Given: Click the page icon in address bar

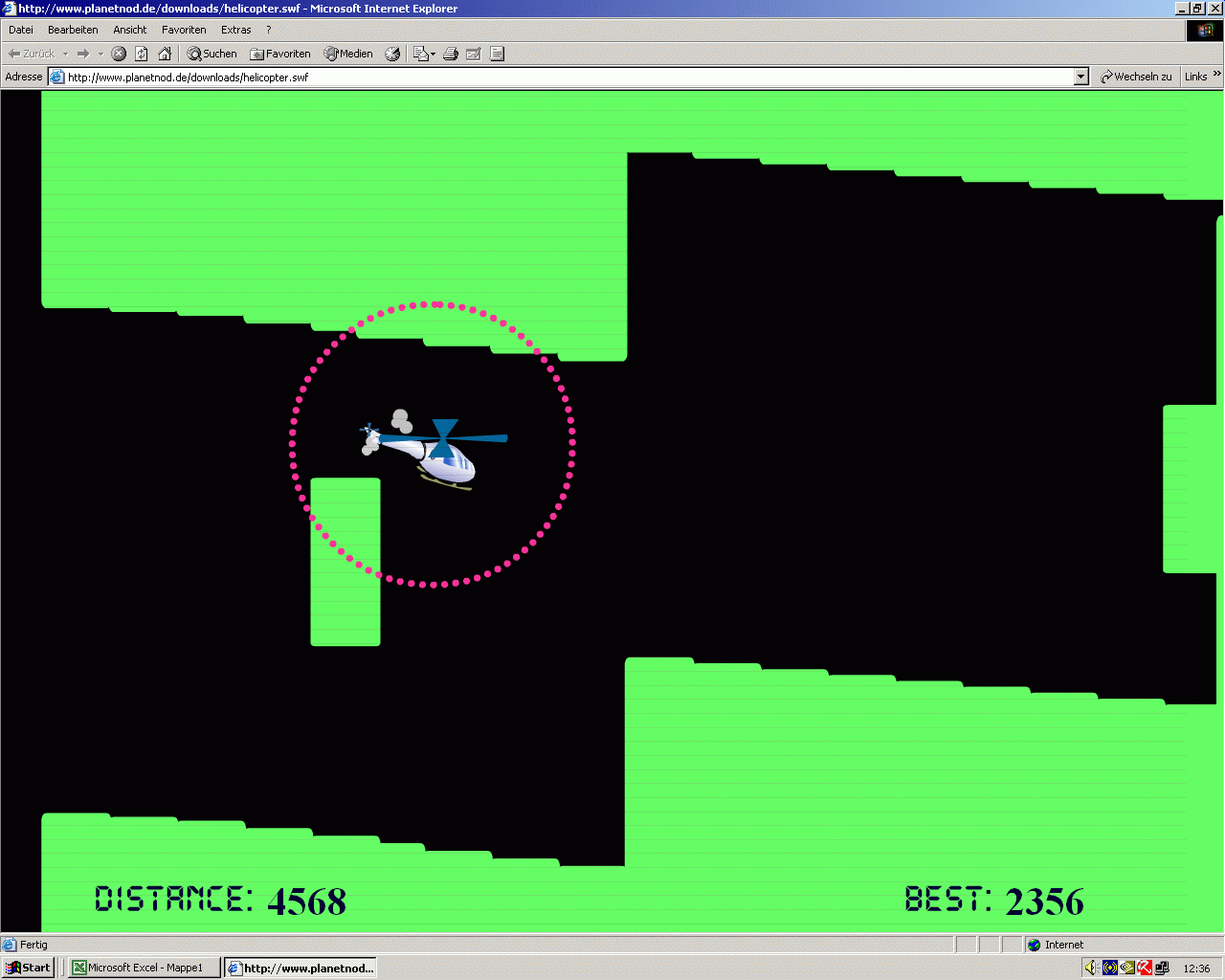Looking at the screenshot, I should 57,77.
